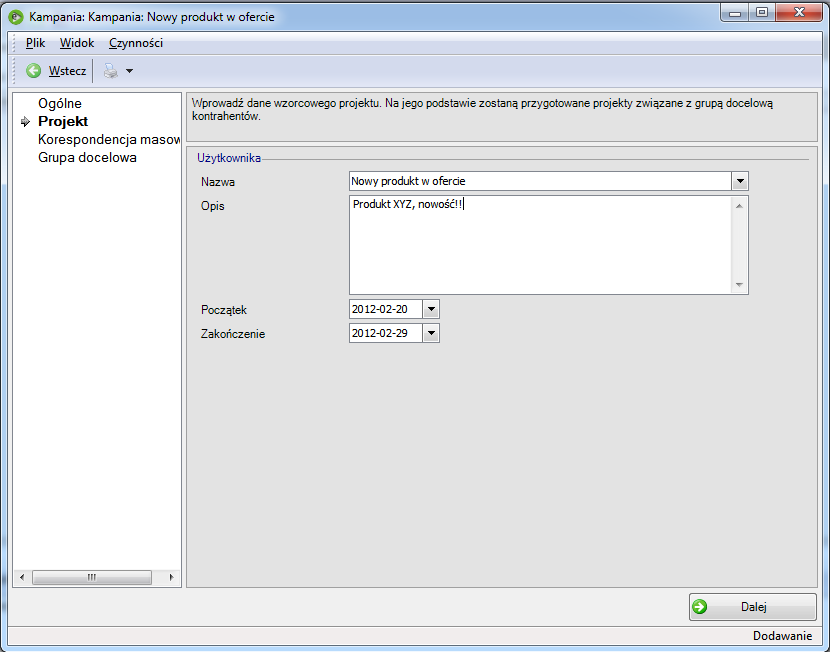Click the instruction text starting with Wprowadź dane

pyautogui.click(x=482, y=110)
